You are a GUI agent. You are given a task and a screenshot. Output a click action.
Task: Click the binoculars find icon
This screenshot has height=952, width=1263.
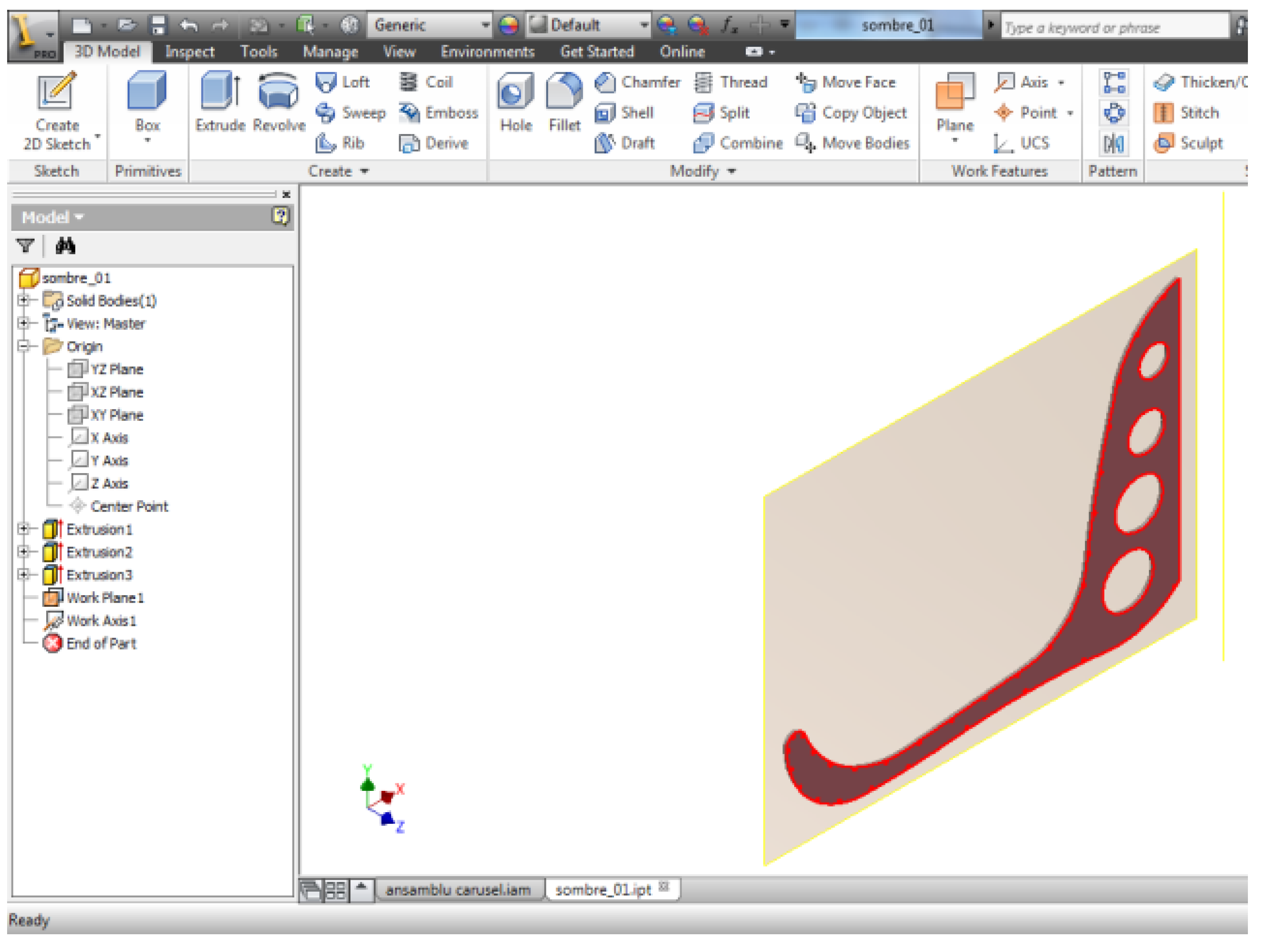65,247
